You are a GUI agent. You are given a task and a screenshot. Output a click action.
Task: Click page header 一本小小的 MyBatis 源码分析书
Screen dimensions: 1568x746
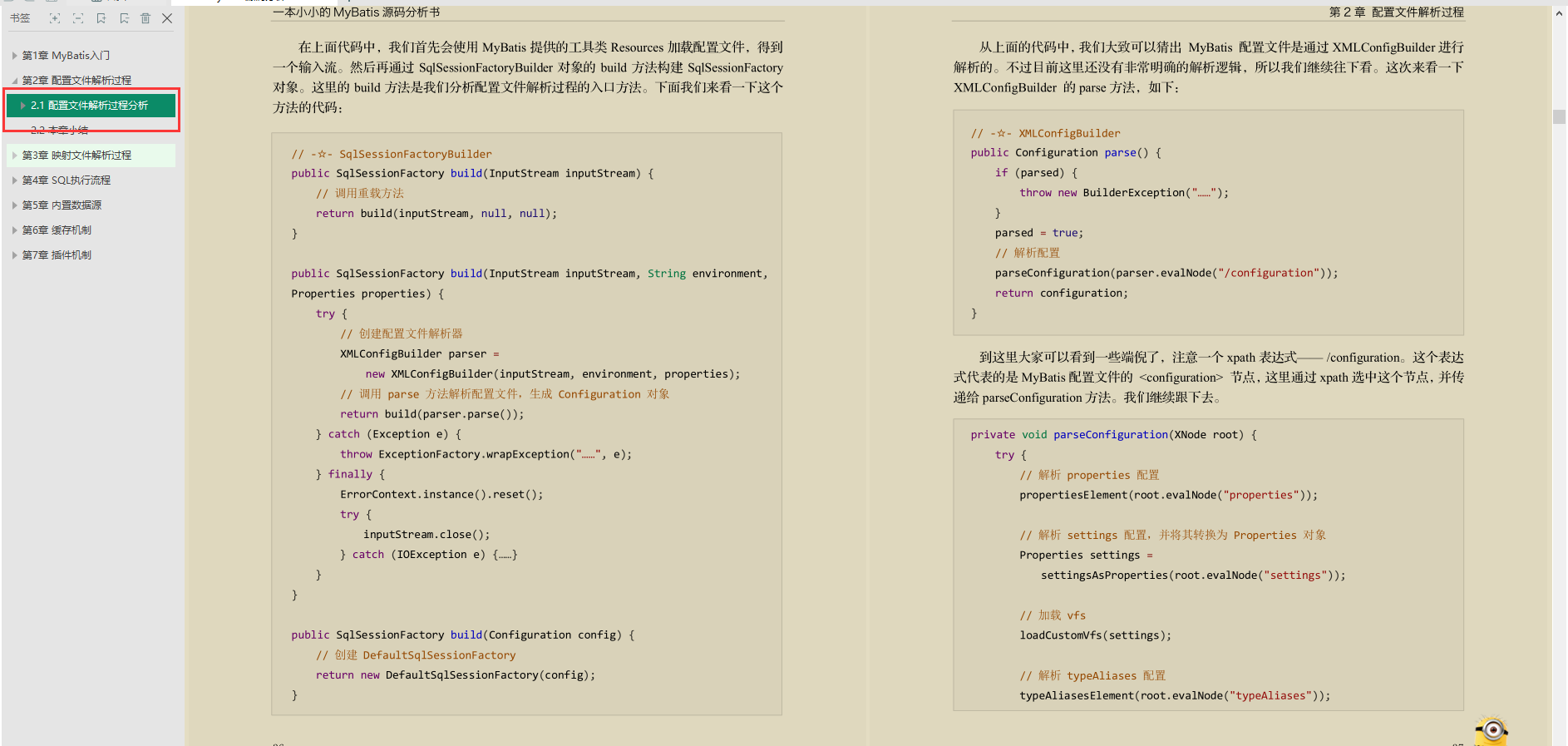[356, 12]
